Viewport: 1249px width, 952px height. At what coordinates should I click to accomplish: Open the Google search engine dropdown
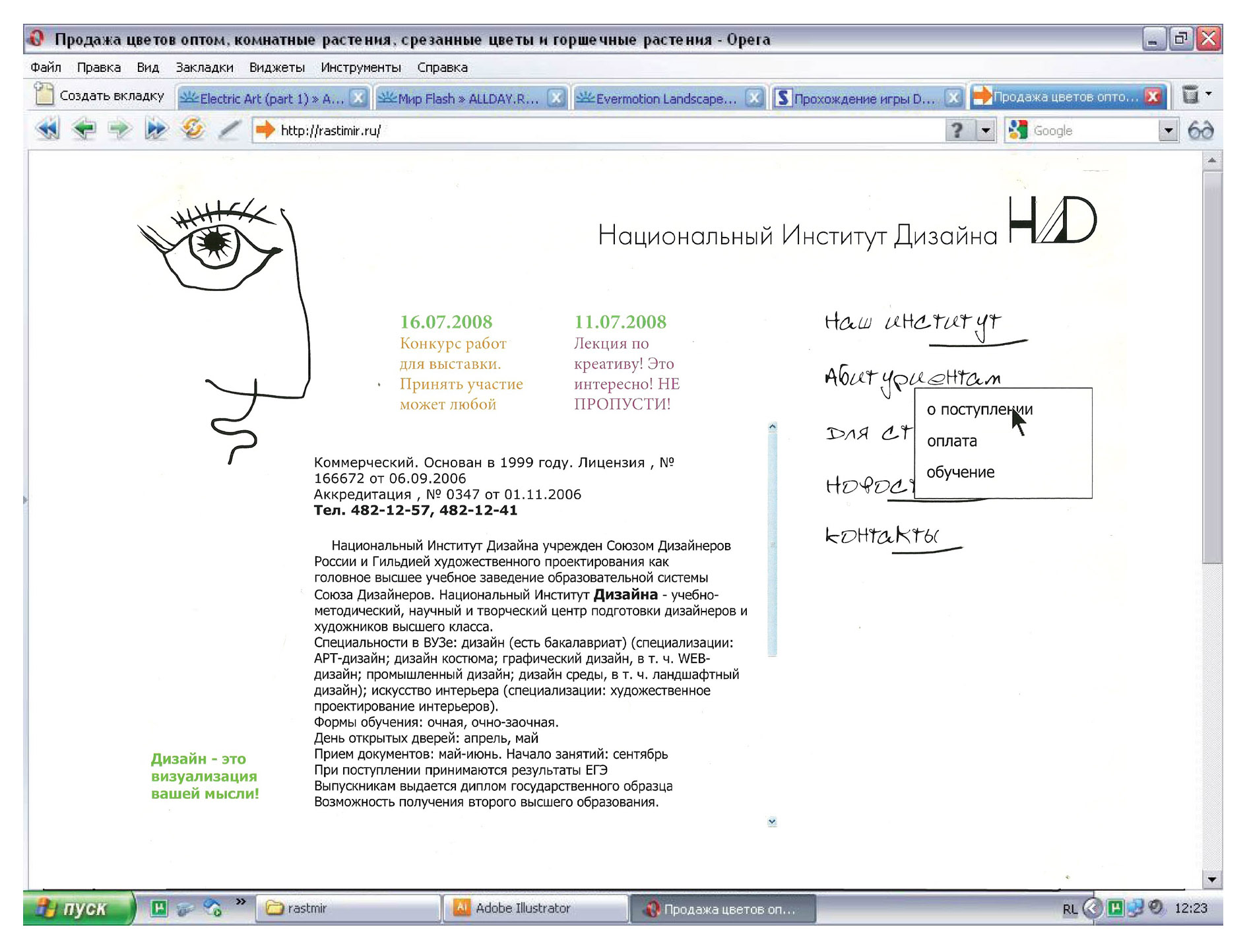pyautogui.click(x=1168, y=131)
